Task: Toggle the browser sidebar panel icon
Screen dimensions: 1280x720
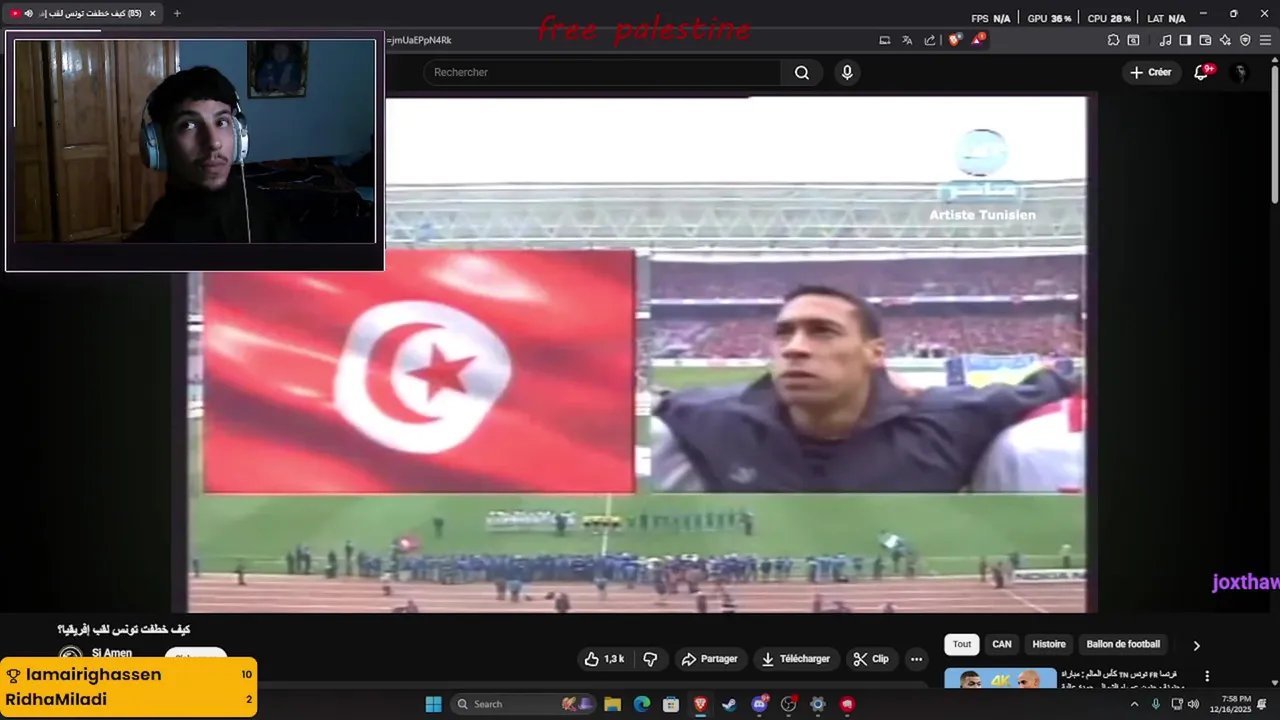Action: tap(1185, 40)
